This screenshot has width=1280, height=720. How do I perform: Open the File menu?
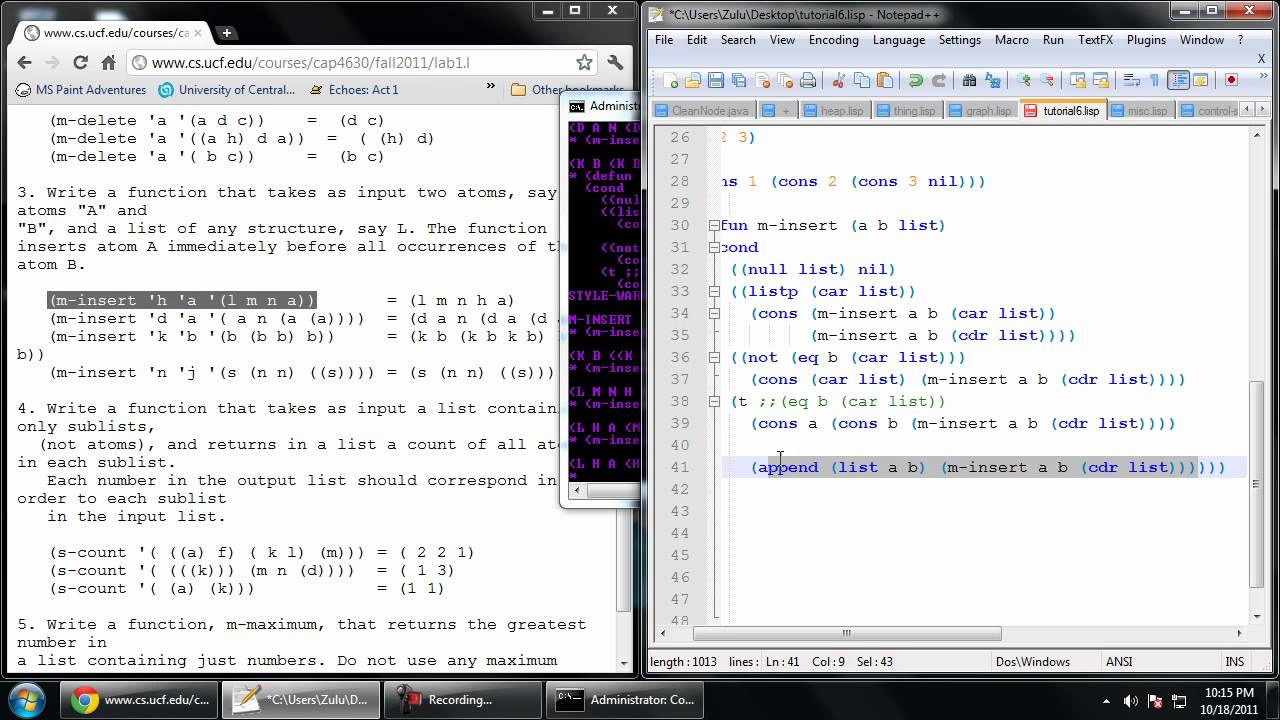664,40
